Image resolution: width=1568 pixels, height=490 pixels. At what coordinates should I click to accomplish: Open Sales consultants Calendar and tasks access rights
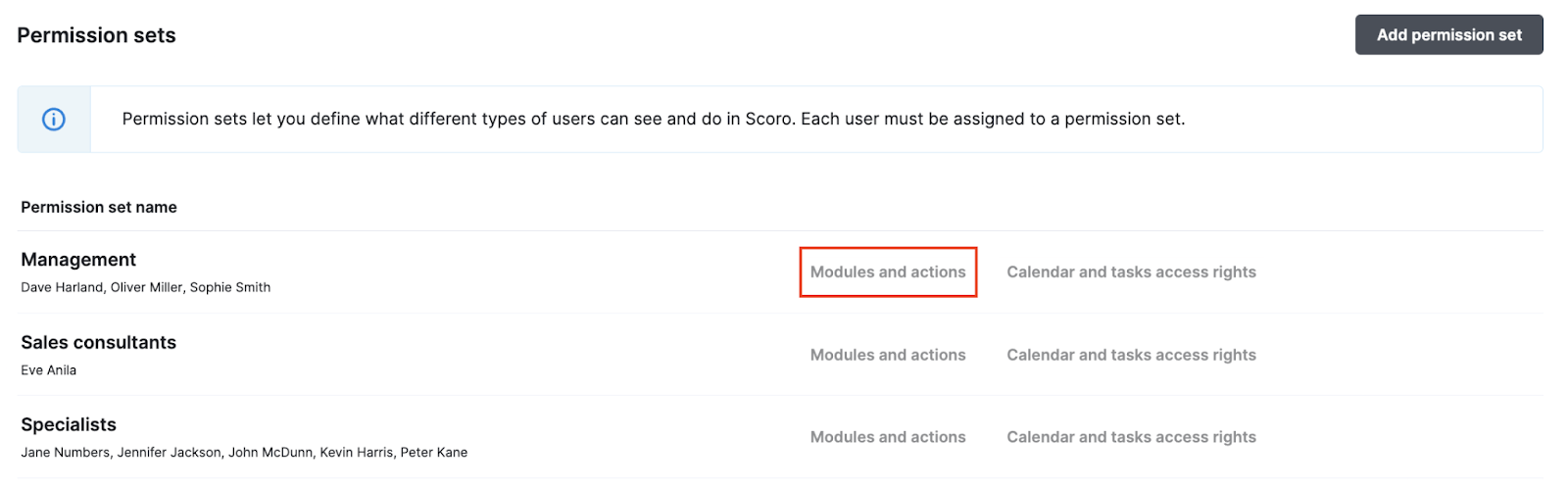[1131, 355]
